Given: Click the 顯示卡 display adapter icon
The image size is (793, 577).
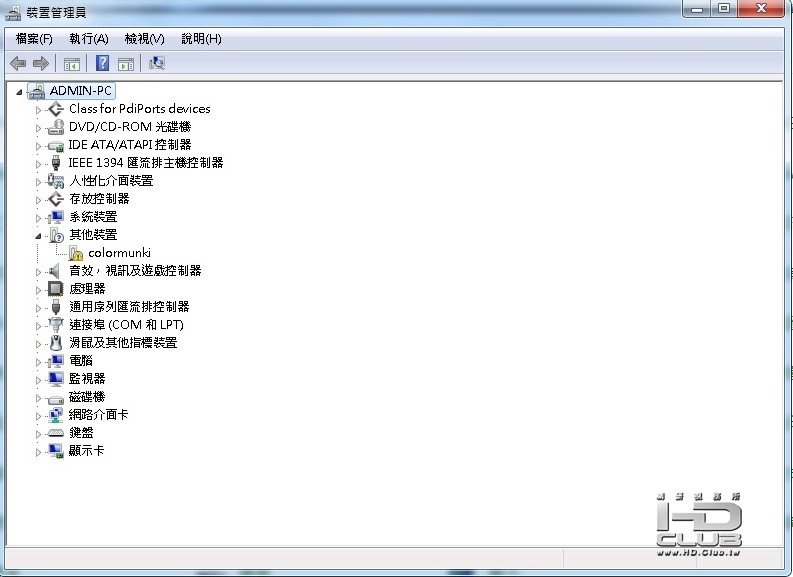Looking at the screenshot, I should (x=56, y=451).
